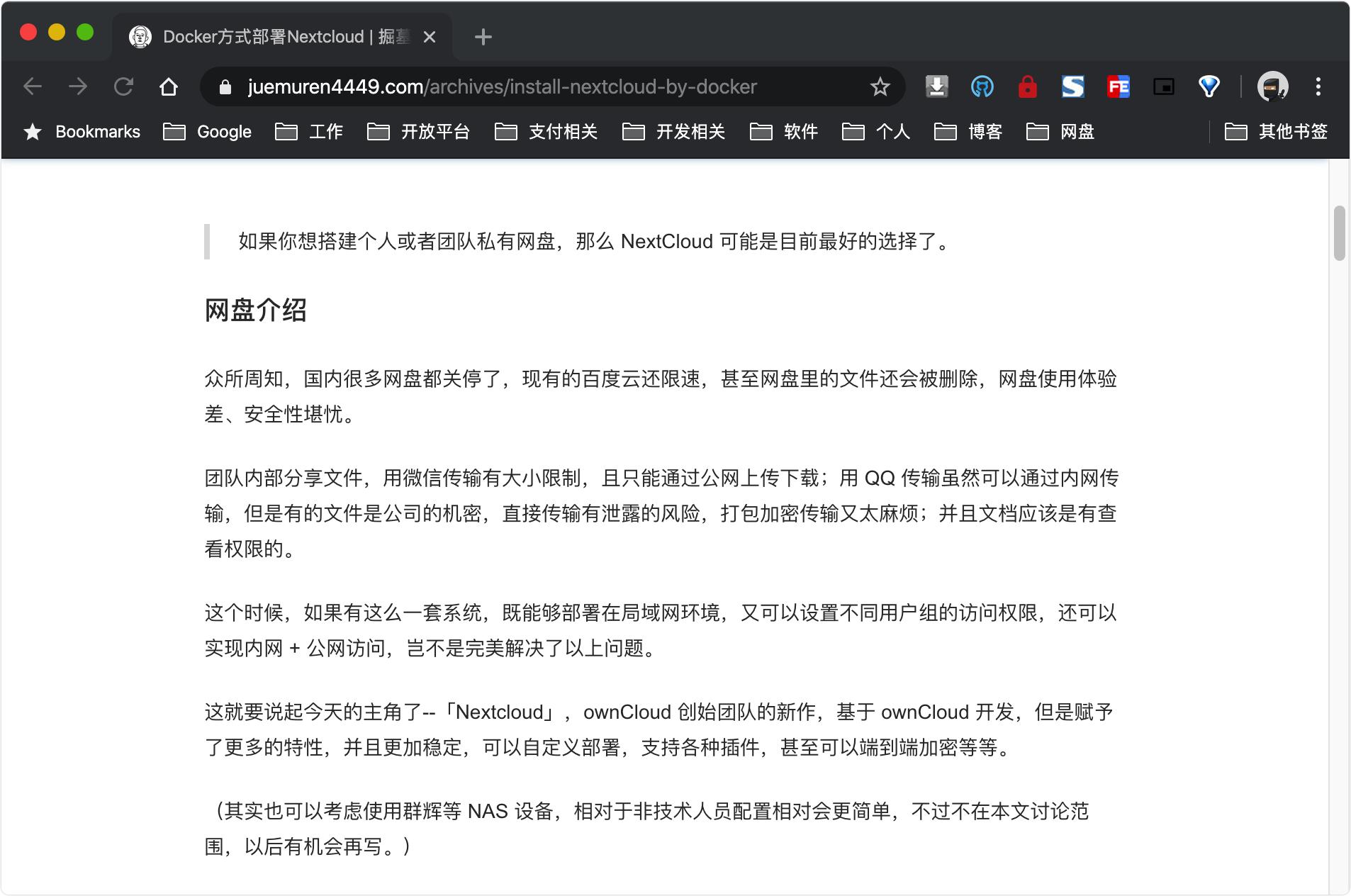This screenshot has height=896, width=1351.
Task: Click the page reload button
Action: 125,86
